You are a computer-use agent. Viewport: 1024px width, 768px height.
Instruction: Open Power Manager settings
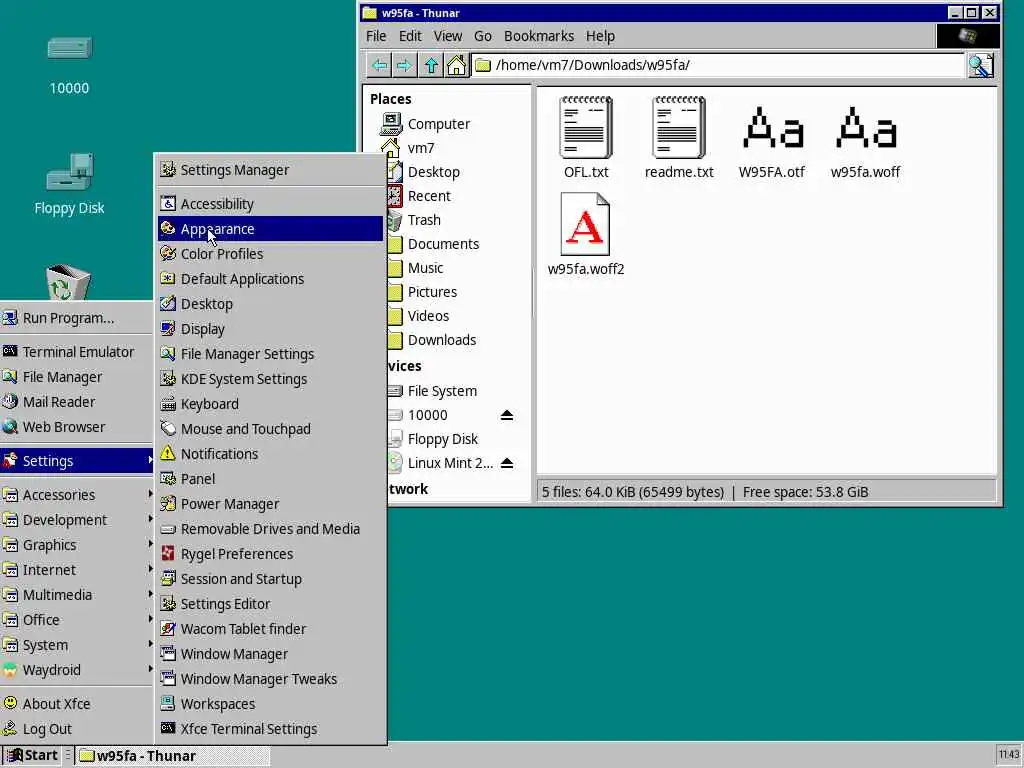coord(270,504)
